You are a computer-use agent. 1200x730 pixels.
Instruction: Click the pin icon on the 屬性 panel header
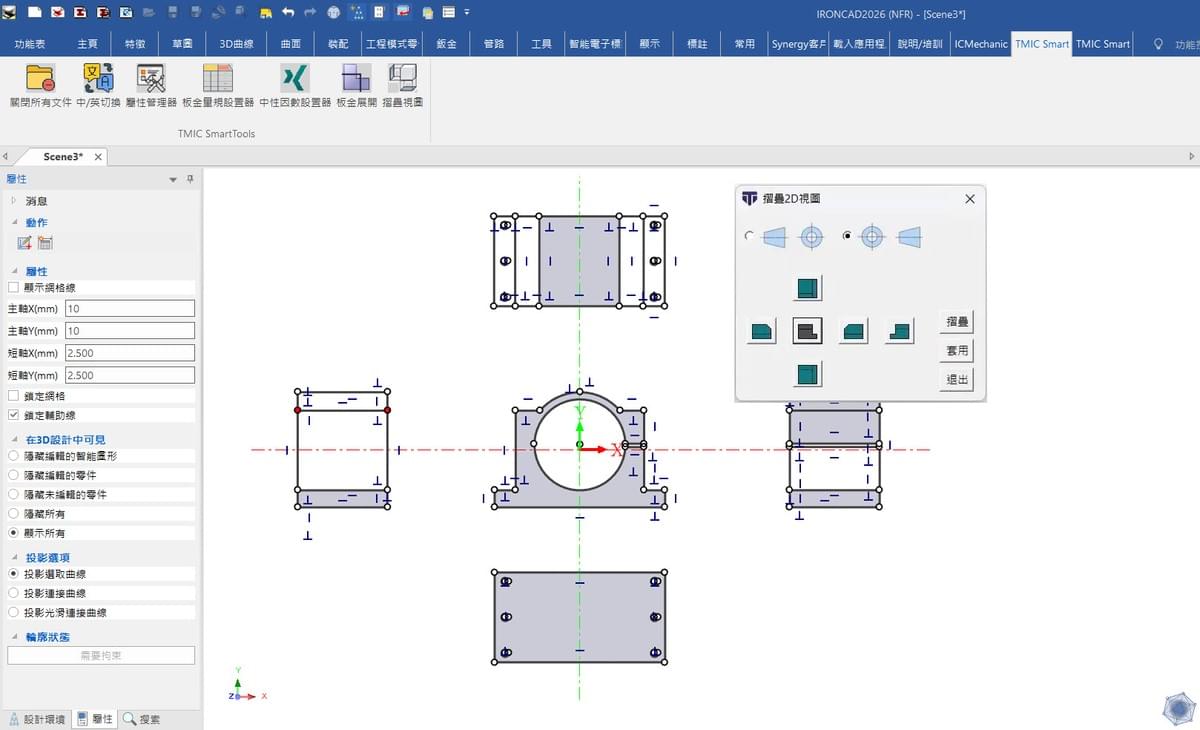190,179
